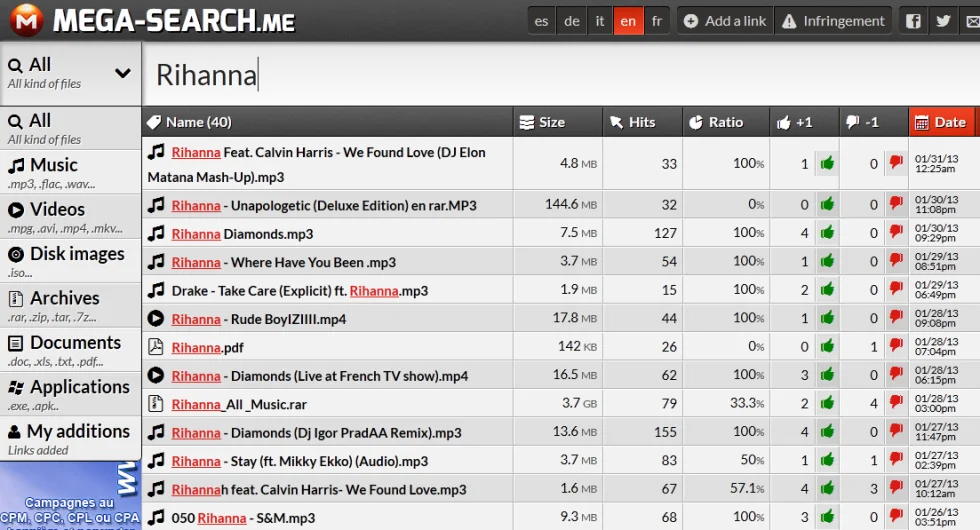Click the envelope contact icon
This screenshot has width=980, height=530.
coord(972,21)
